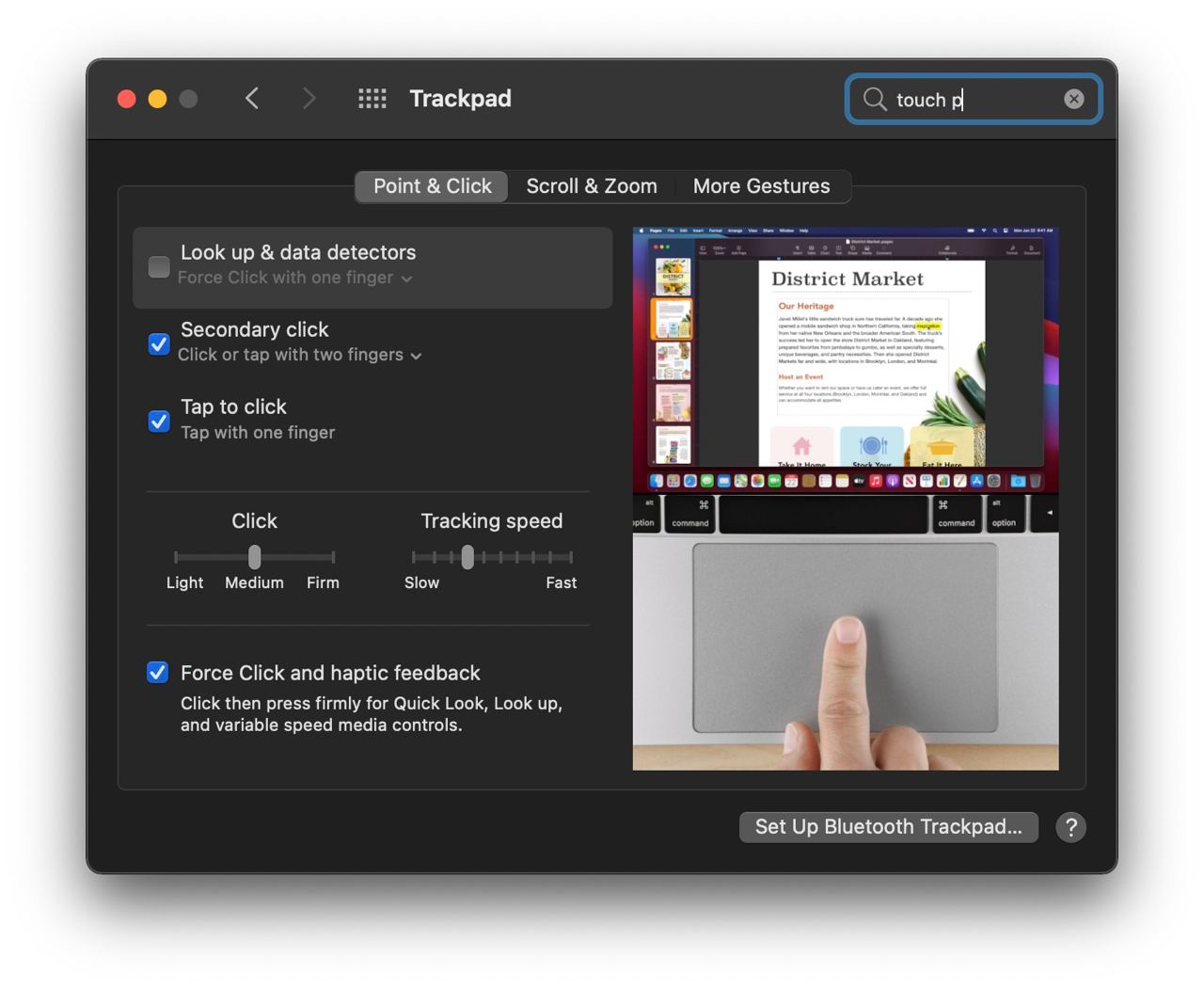
Task: Go forward with the right chevron
Action: tap(309, 99)
